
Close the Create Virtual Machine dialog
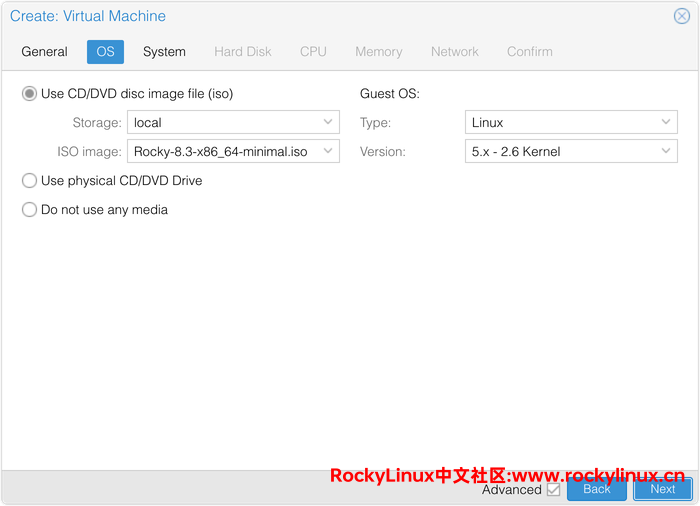click(682, 16)
